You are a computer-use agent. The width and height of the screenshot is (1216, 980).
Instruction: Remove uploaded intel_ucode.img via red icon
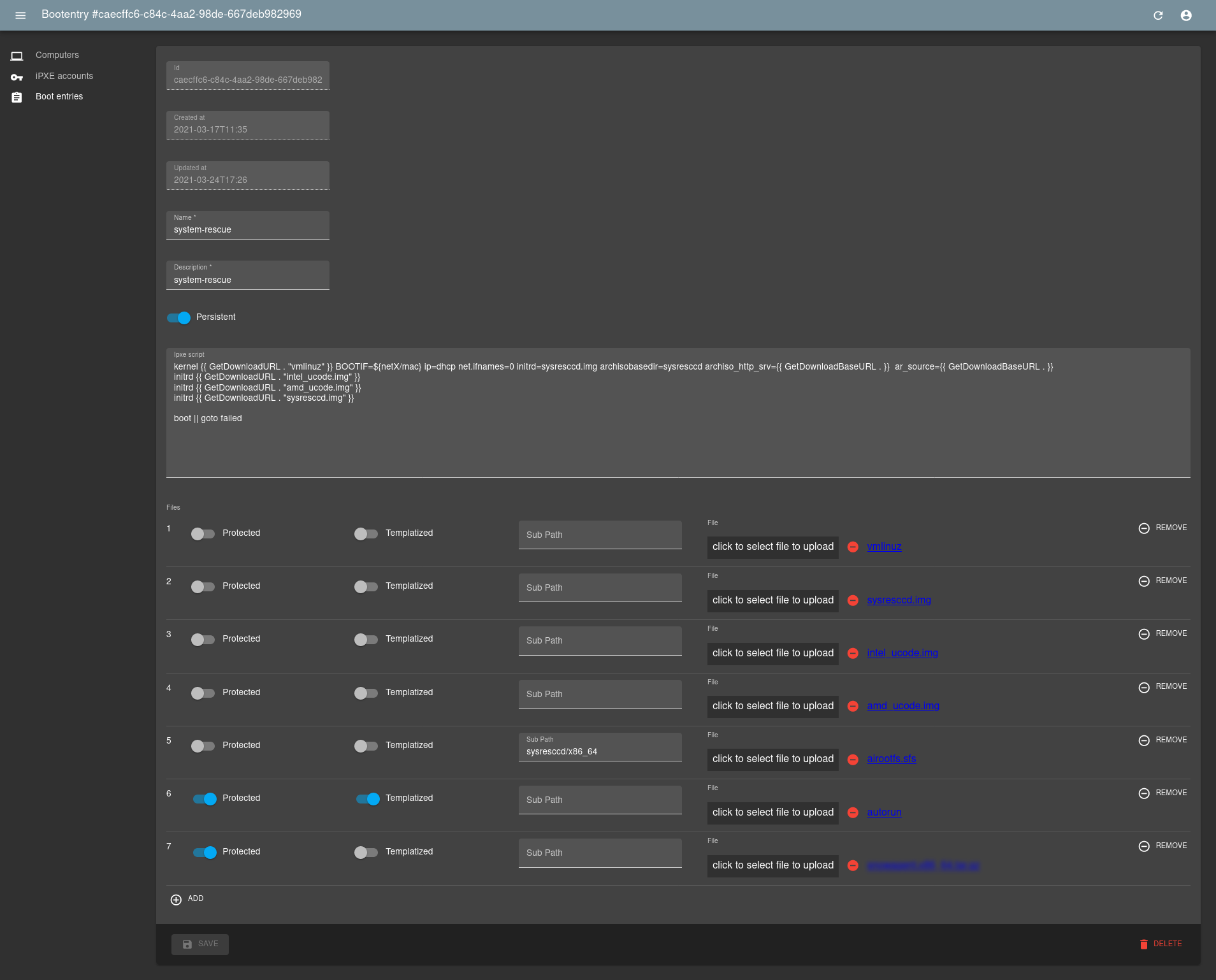(x=853, y=653)
